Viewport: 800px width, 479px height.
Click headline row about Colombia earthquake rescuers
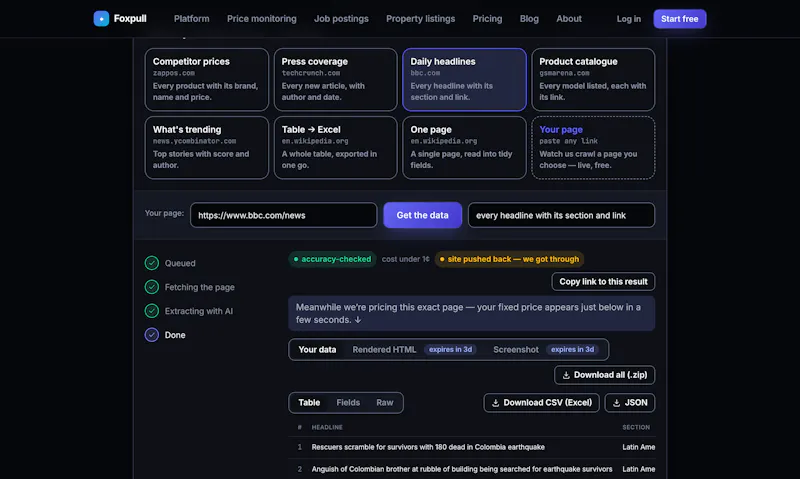click(x=471, y=447)
